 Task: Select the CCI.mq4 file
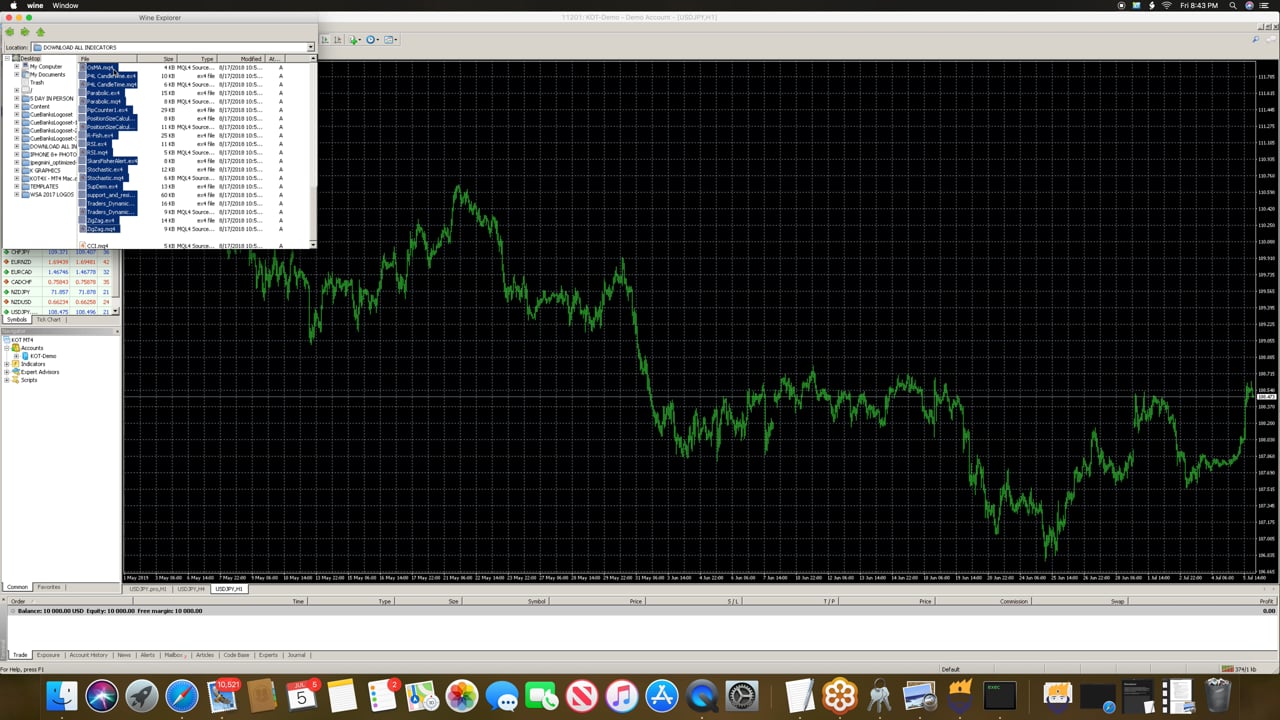click(x=98, y=245)
